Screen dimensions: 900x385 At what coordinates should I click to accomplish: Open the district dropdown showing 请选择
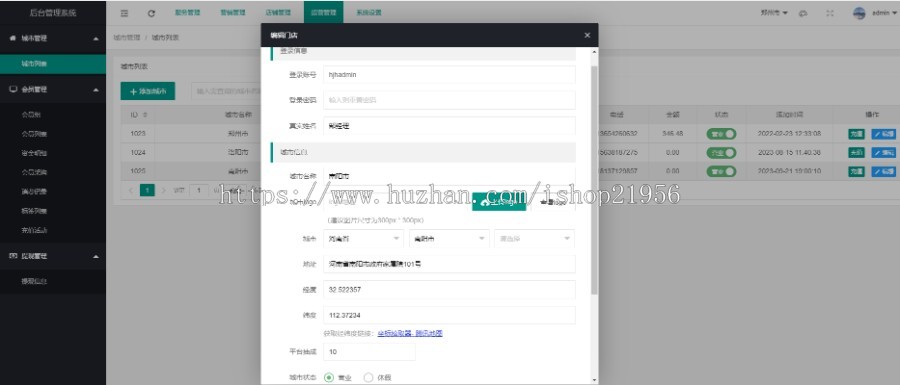(x=534, y=239)
